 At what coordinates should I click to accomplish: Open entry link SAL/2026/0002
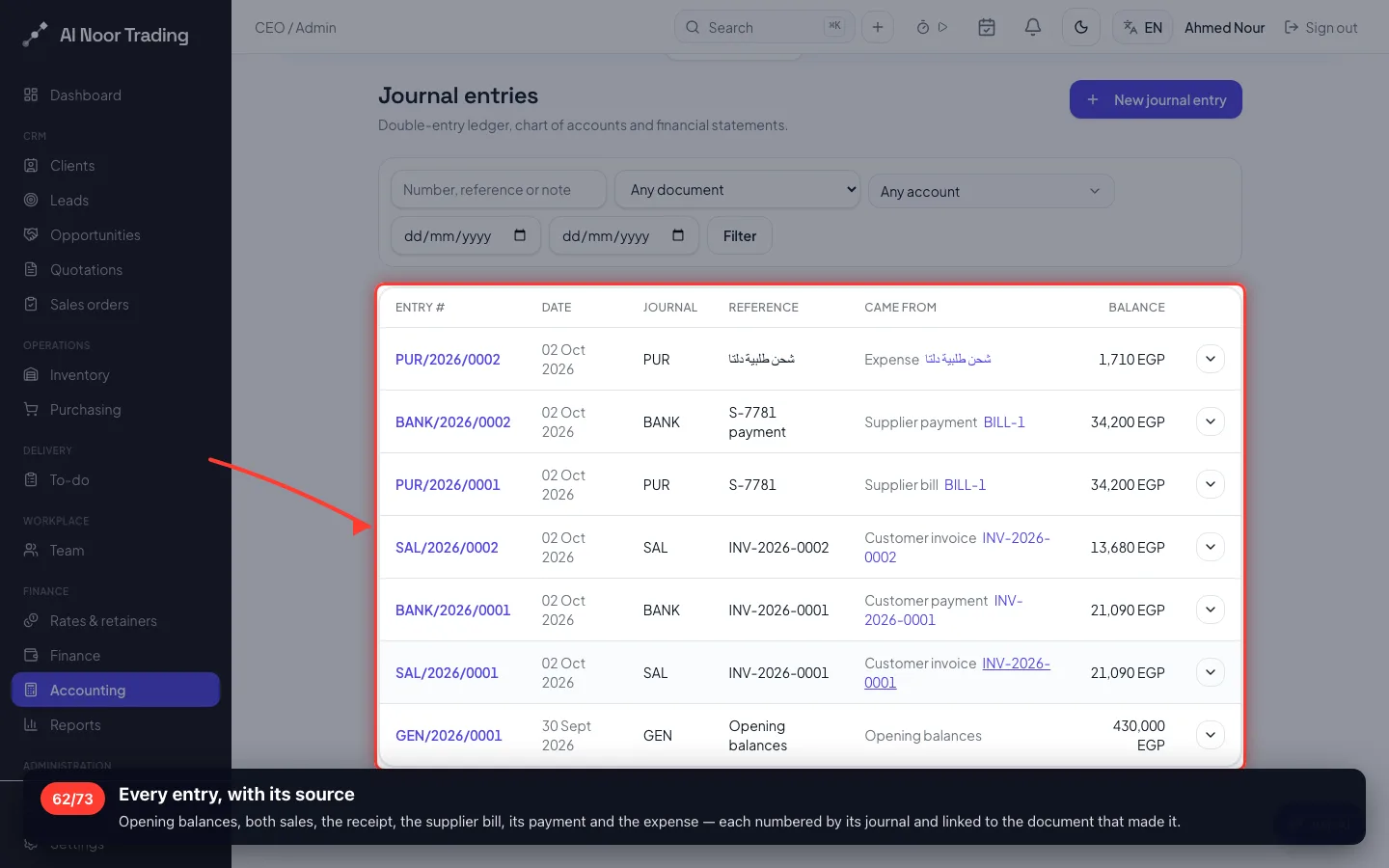tap(447, 547)
